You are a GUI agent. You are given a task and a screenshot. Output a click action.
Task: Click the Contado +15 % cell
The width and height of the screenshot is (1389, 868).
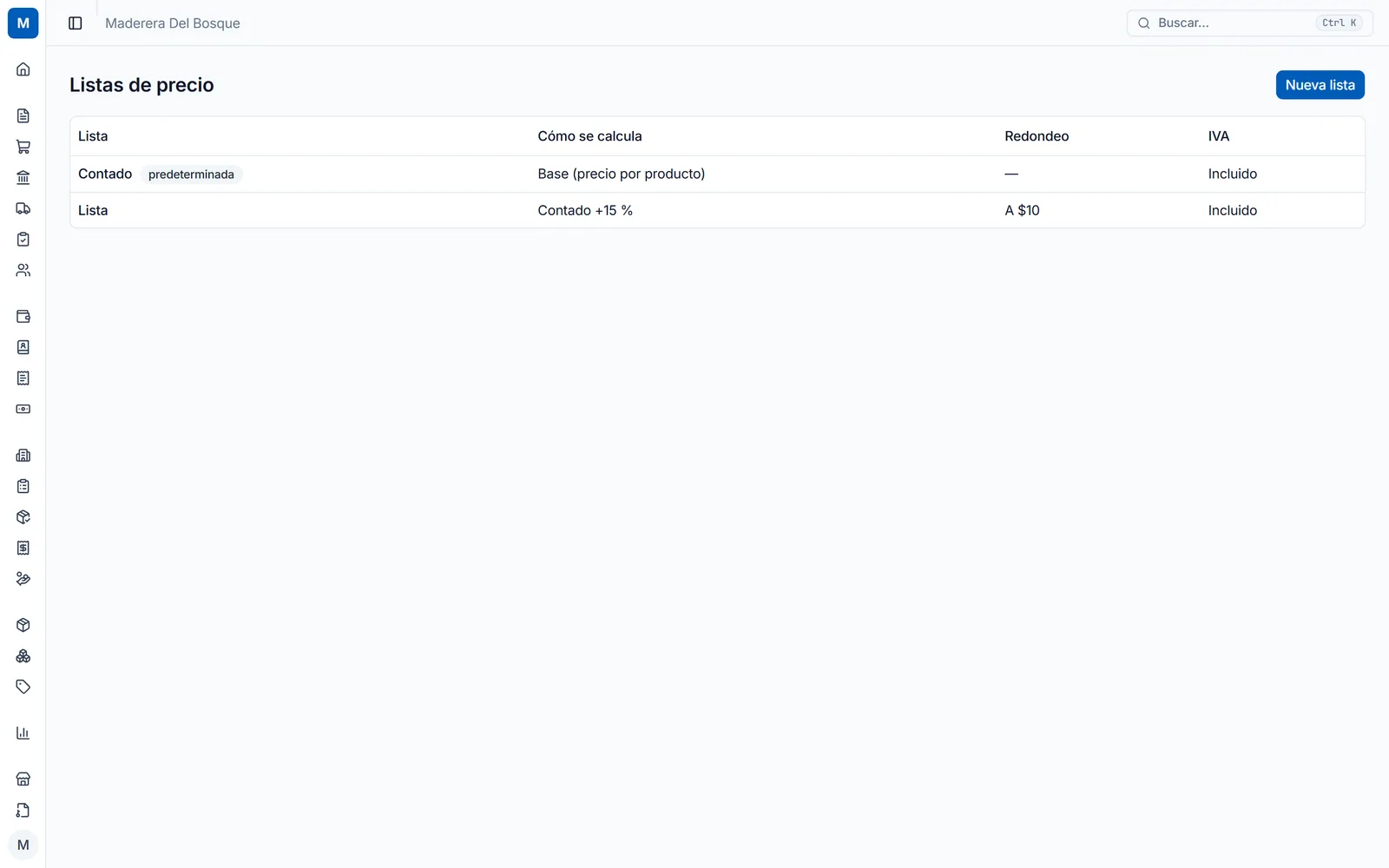point(585,210)
